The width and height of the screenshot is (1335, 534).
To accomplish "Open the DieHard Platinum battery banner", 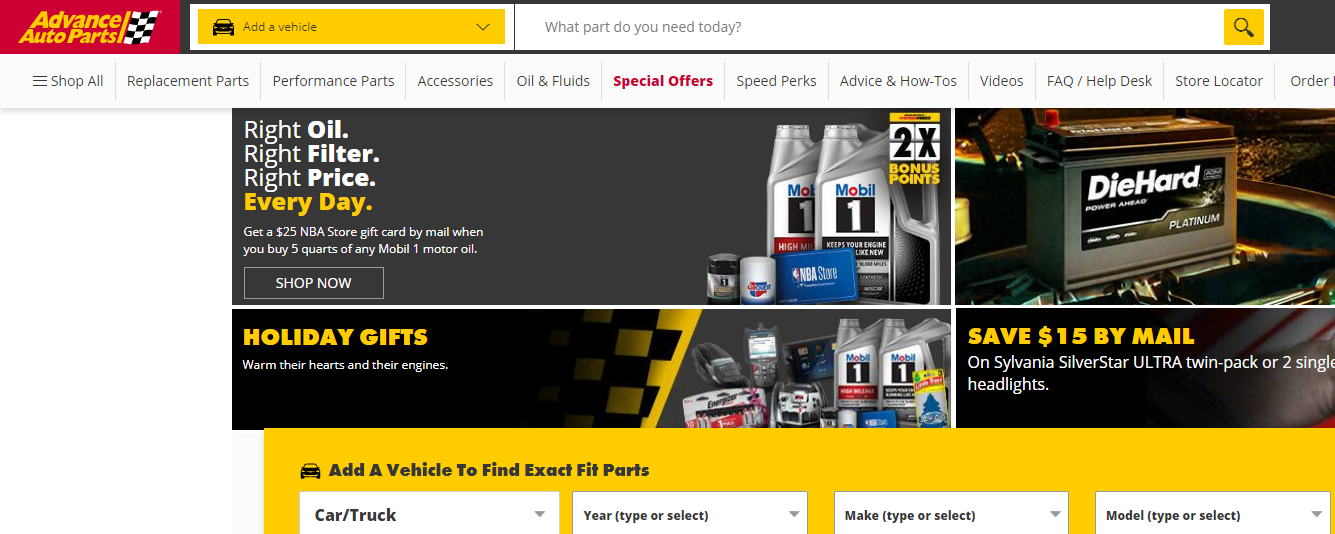I will pos(1145,206).
